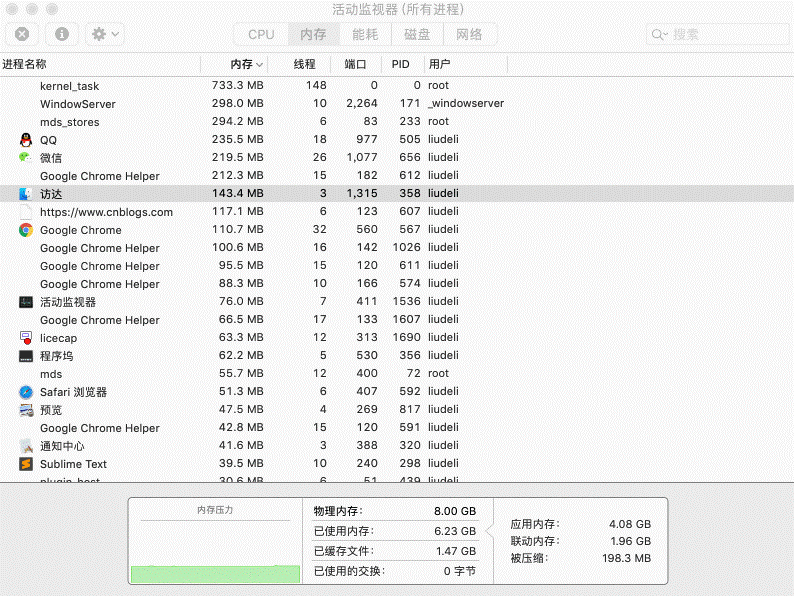Select the mds_stores process row

click(x=397, y=122)
